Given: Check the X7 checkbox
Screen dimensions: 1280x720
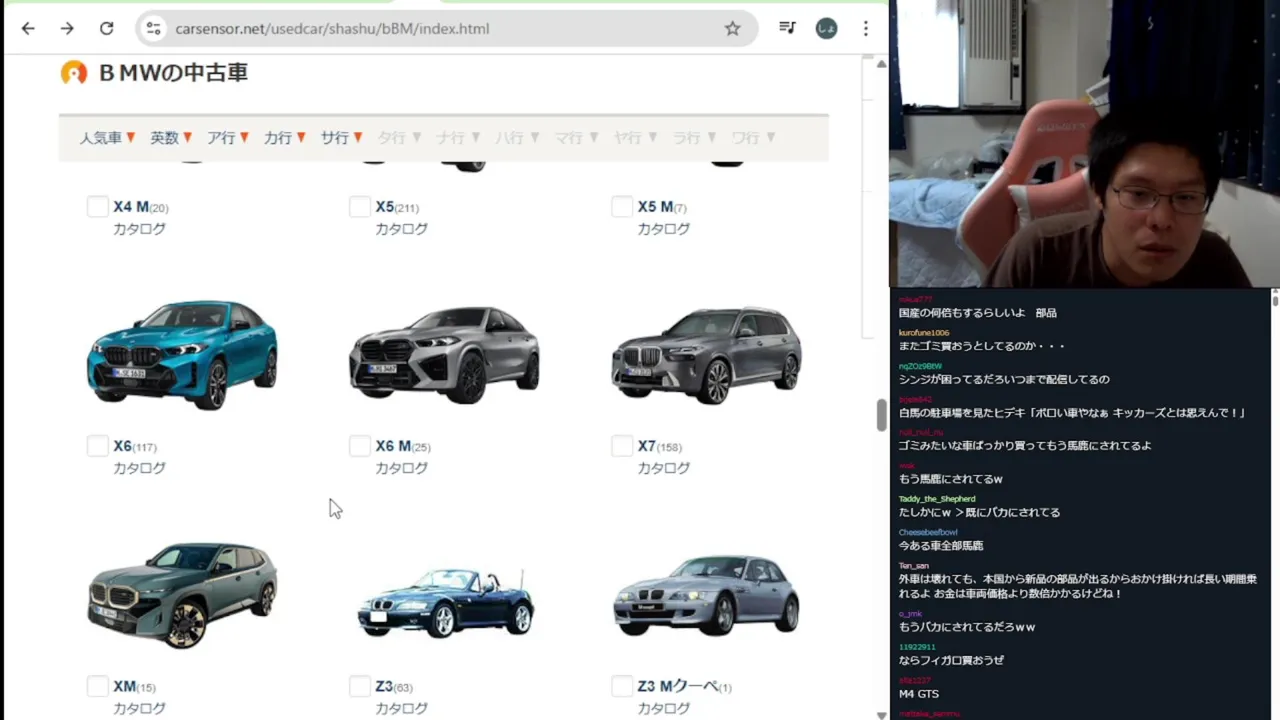Looking at the screenshot, I should (622, 445).
